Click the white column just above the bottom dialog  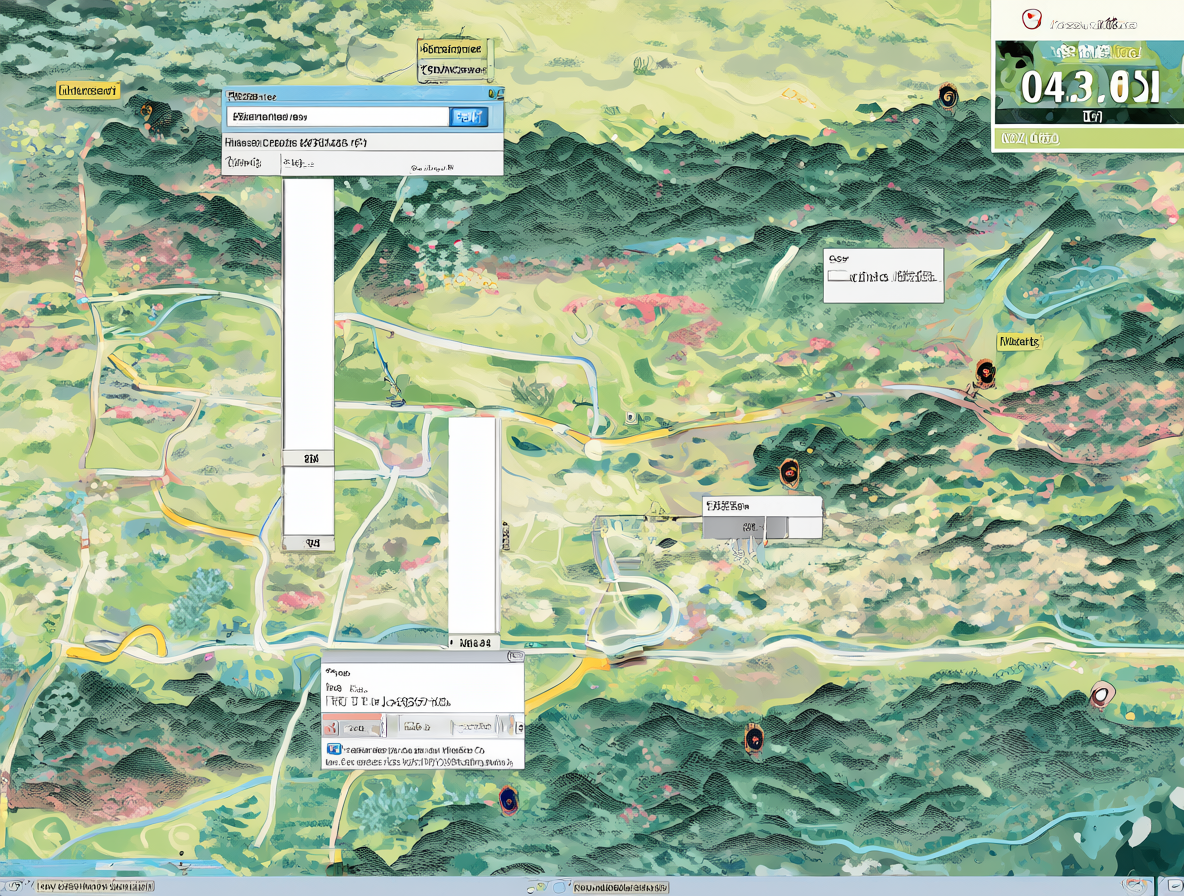tap(473, 533)
